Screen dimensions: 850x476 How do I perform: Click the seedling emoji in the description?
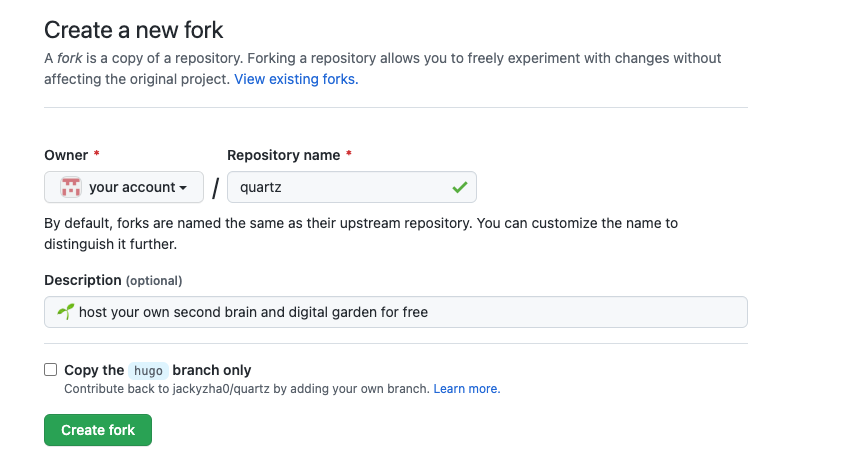pyautogui.click(x=65, y=312)
